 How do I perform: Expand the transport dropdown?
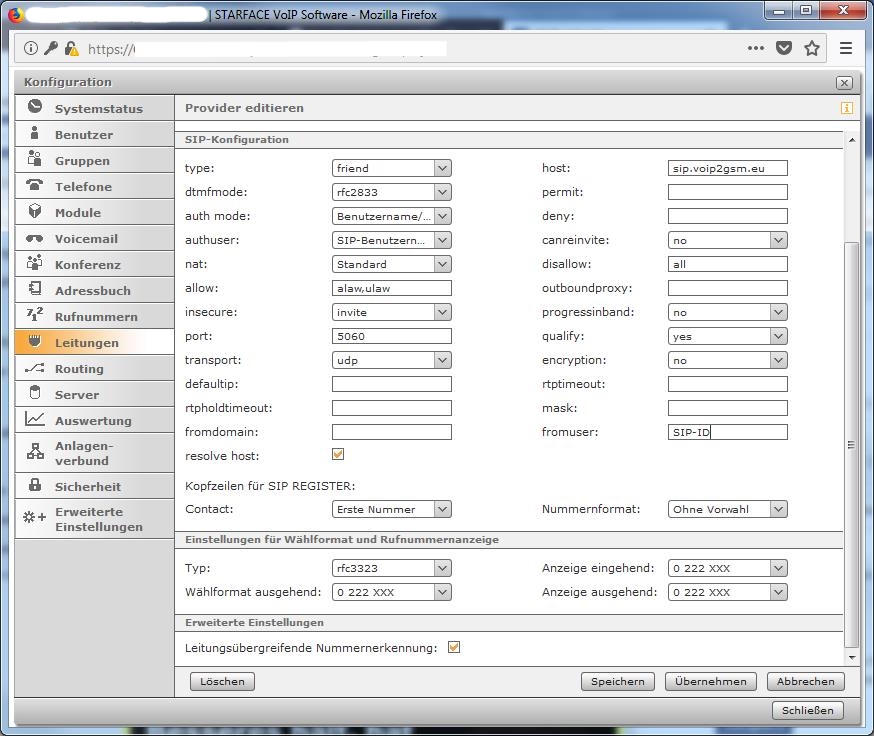point(391,360)
